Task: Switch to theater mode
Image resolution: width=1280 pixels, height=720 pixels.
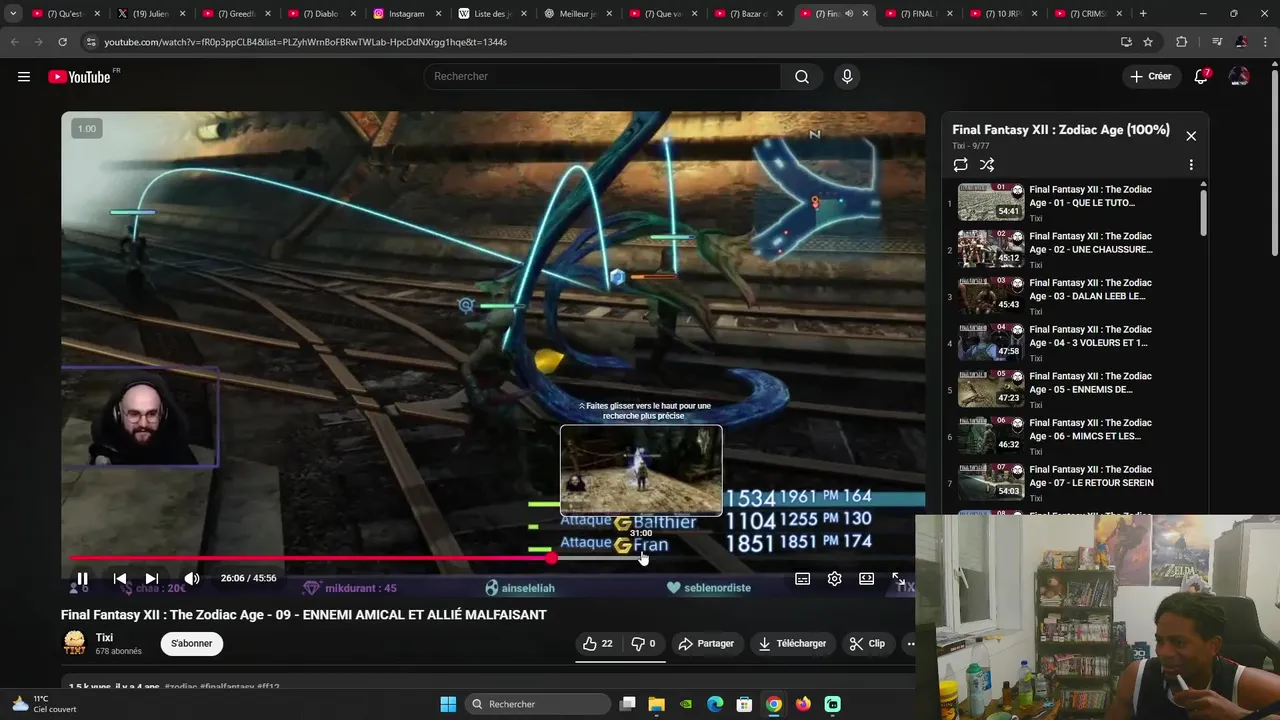Action: point(866,578)
